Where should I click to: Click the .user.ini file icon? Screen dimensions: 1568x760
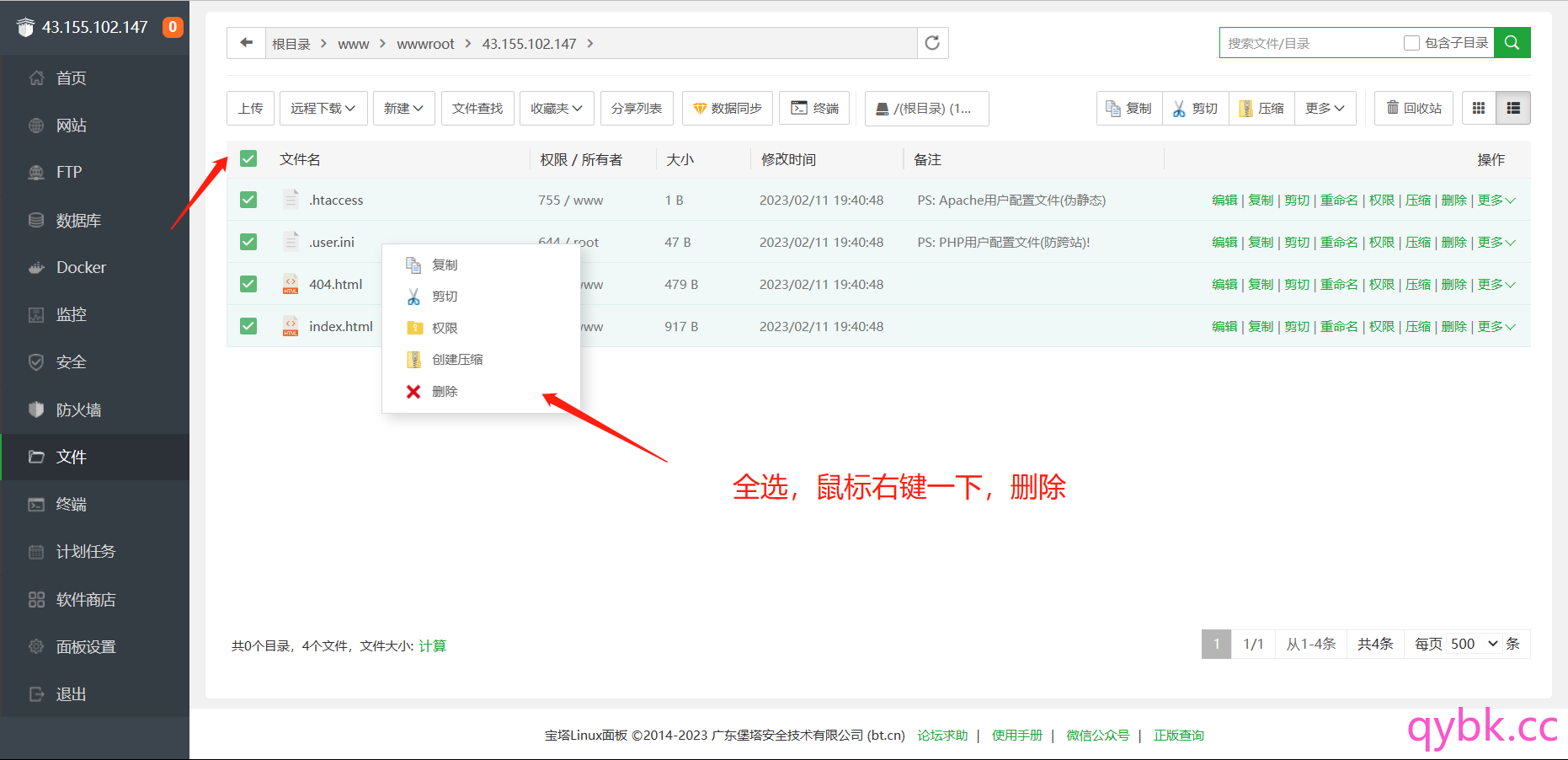pos(291,242)
